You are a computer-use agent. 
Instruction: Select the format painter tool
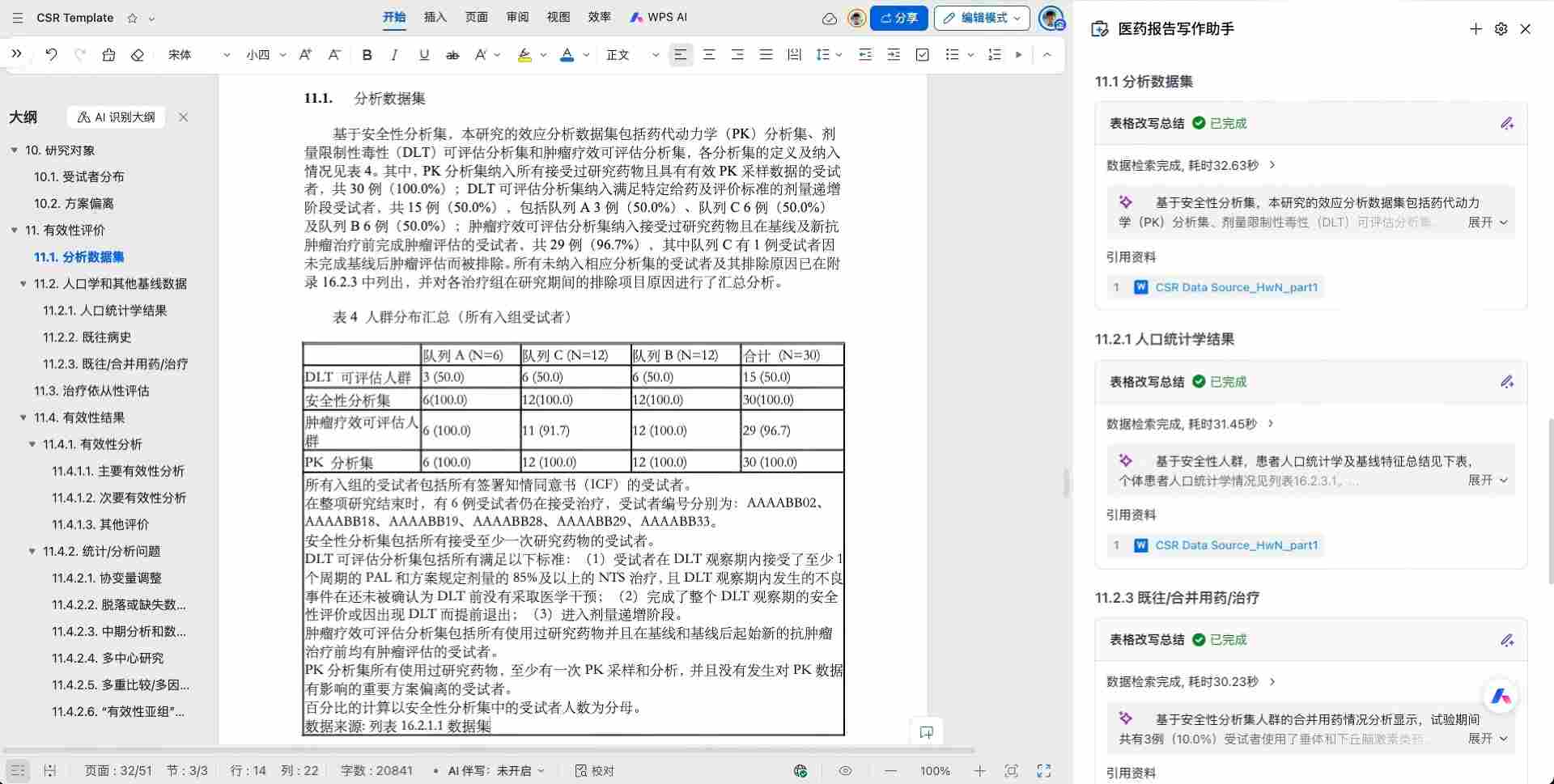(108, 54)
